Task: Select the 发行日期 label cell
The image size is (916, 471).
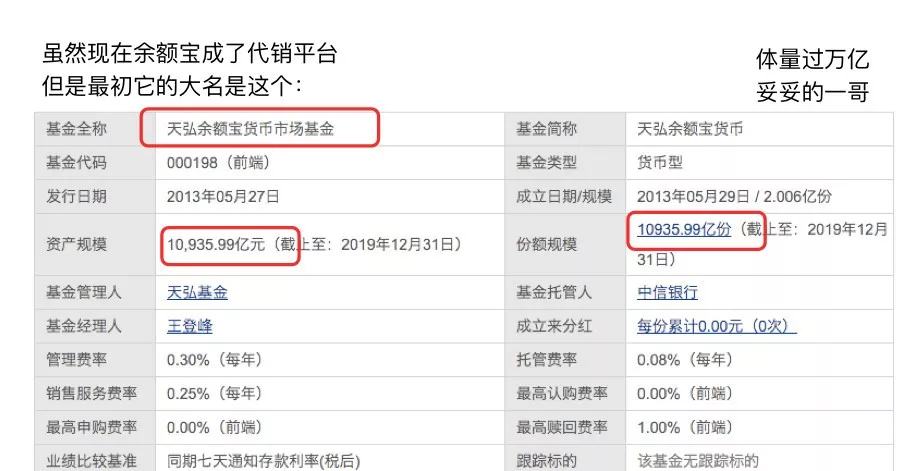Action: [95, 196]
